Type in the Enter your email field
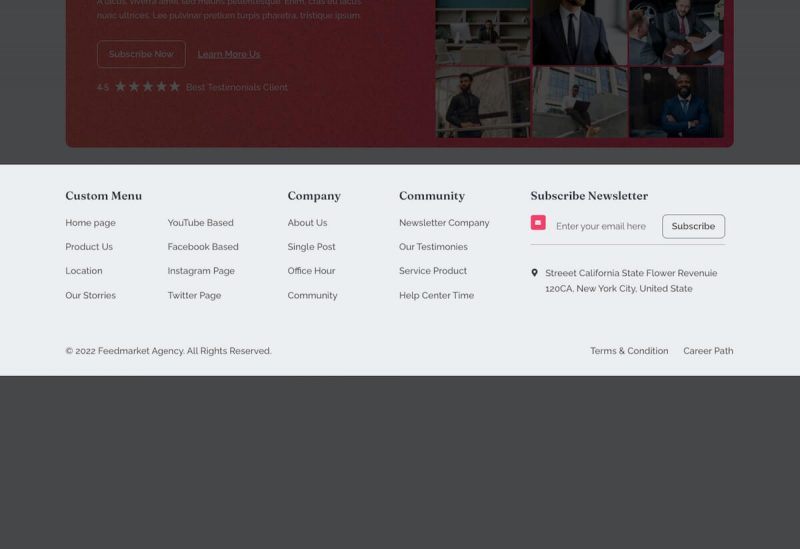Viewport: 800px width, 549px height. coord(601,226)
